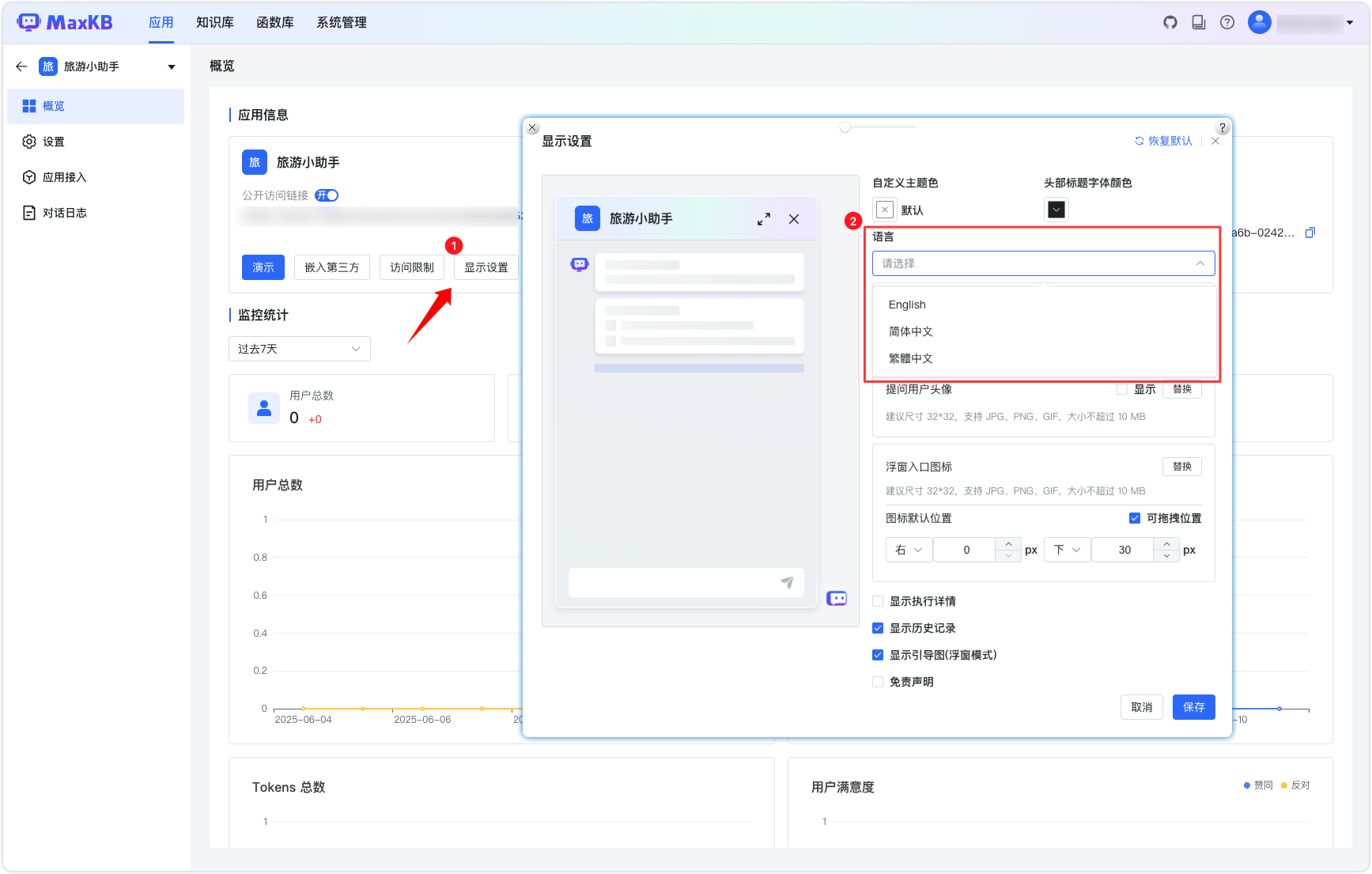Expand the 旅游小助手 application switcher

(172, 66)
